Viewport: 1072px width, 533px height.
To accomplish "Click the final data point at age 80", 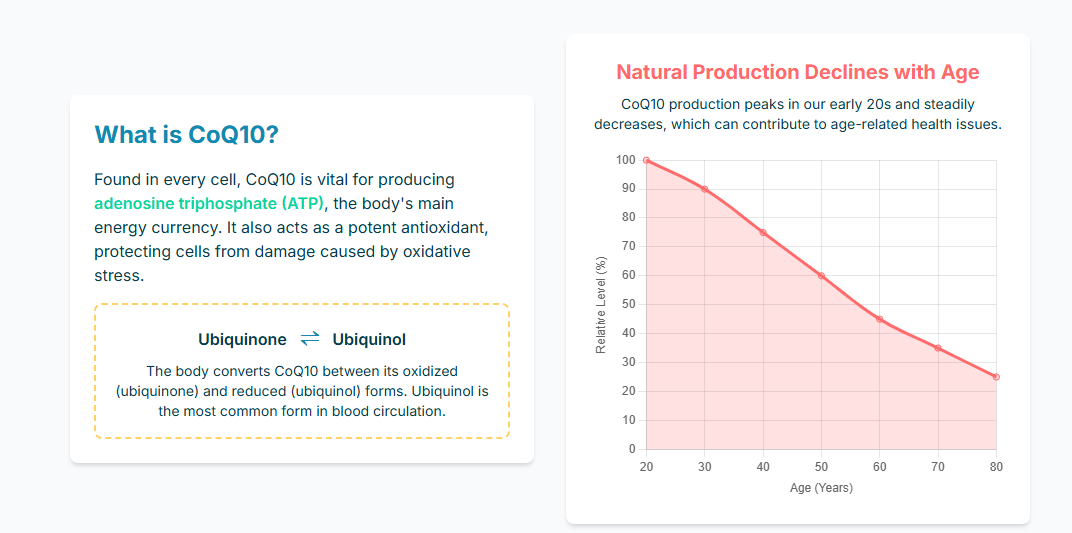I will click(x=996, y=377).
